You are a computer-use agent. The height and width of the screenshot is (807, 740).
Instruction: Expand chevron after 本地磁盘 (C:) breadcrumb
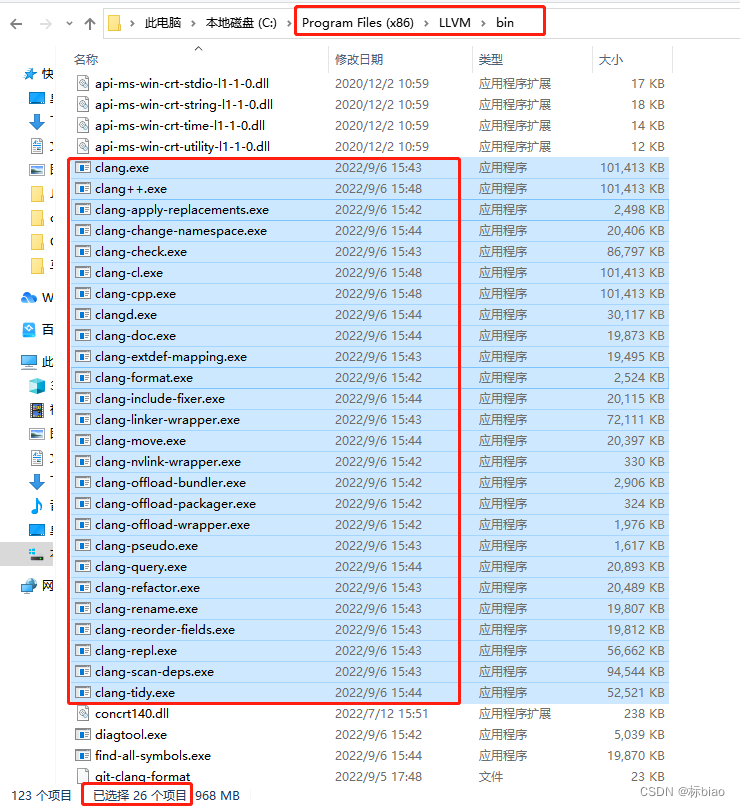tap(289, 23)
